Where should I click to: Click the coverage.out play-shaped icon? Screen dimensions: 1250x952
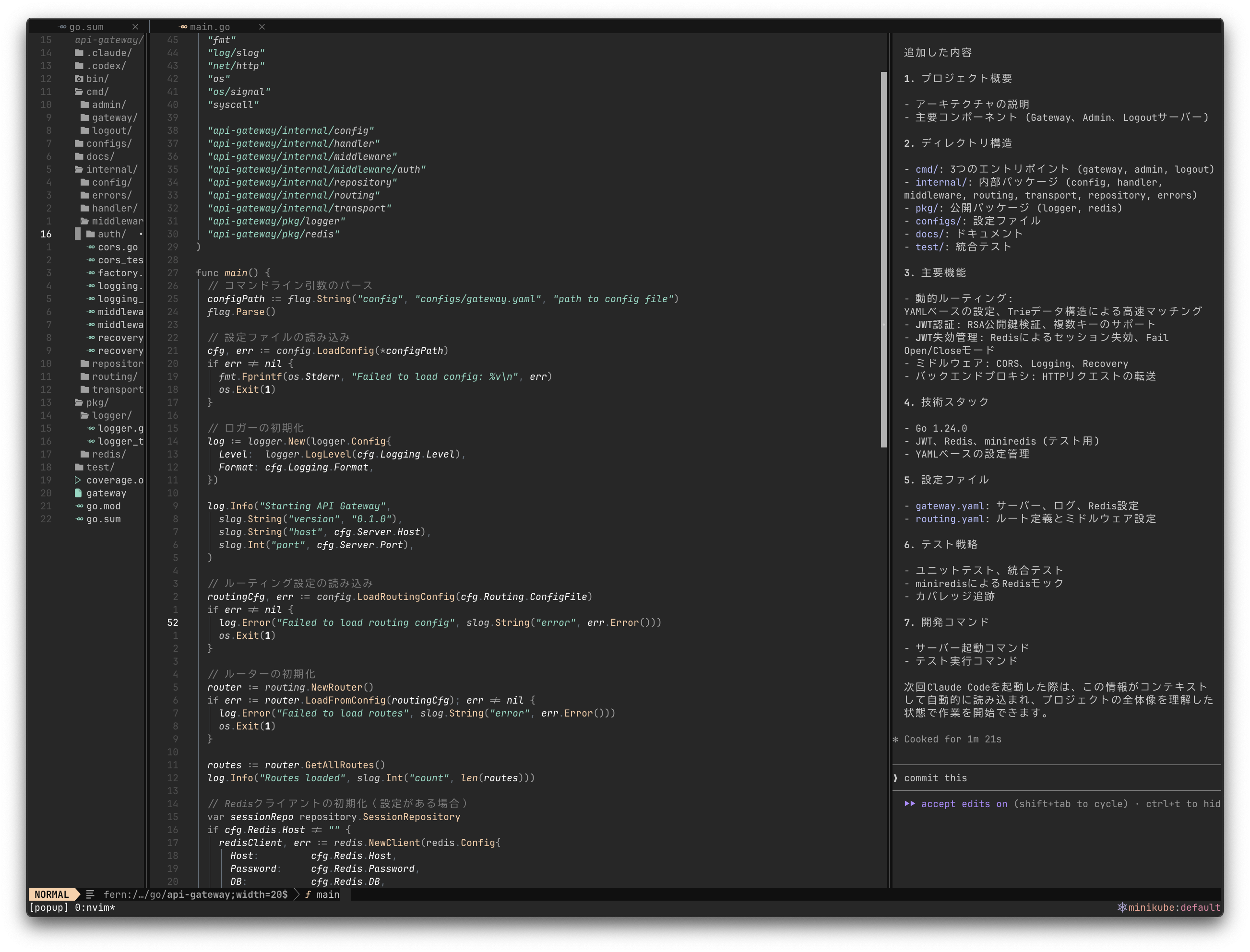point(78,480)
